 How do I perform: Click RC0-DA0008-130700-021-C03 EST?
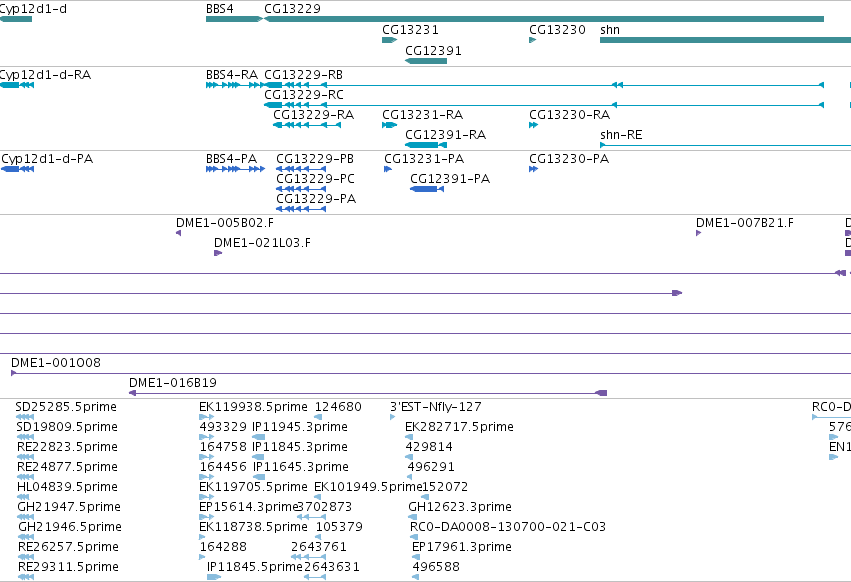click(413, 537)
